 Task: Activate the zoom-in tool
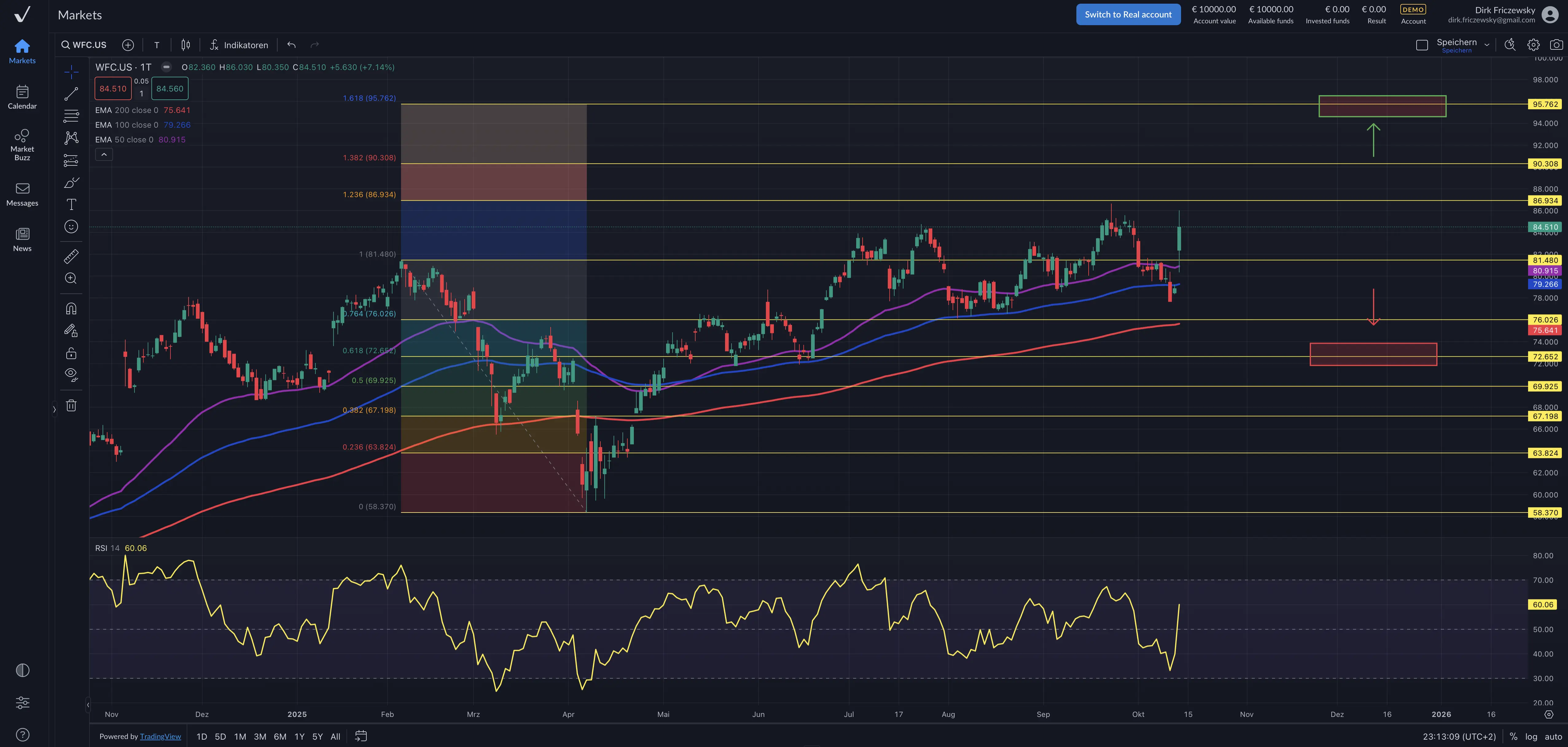point(71,278)
